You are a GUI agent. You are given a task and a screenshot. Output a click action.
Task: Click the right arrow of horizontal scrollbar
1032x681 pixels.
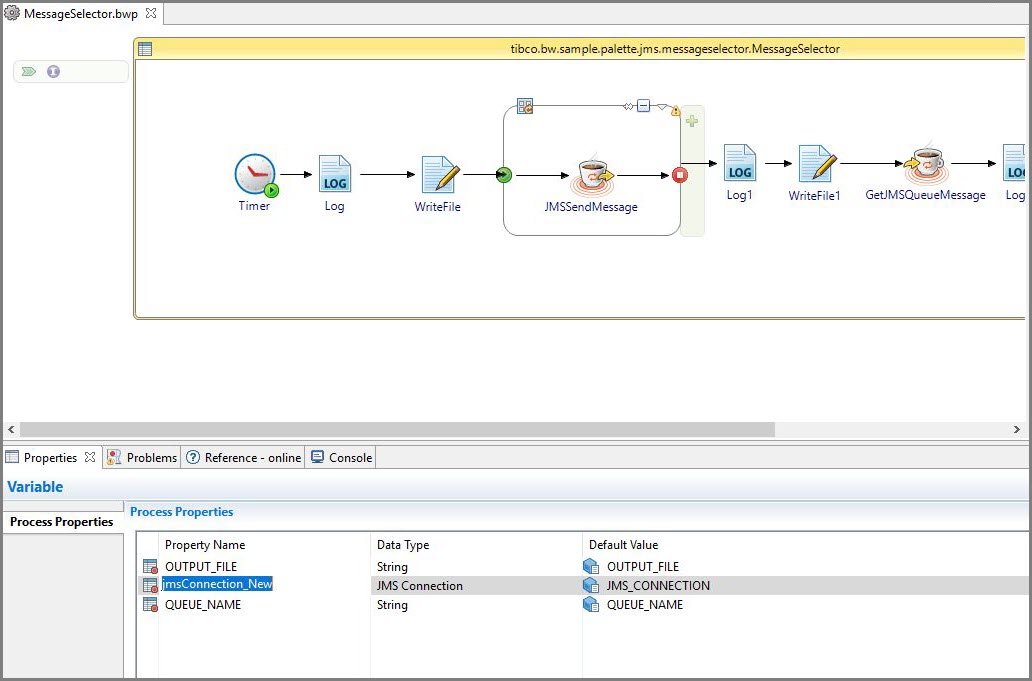(1017, 429)
